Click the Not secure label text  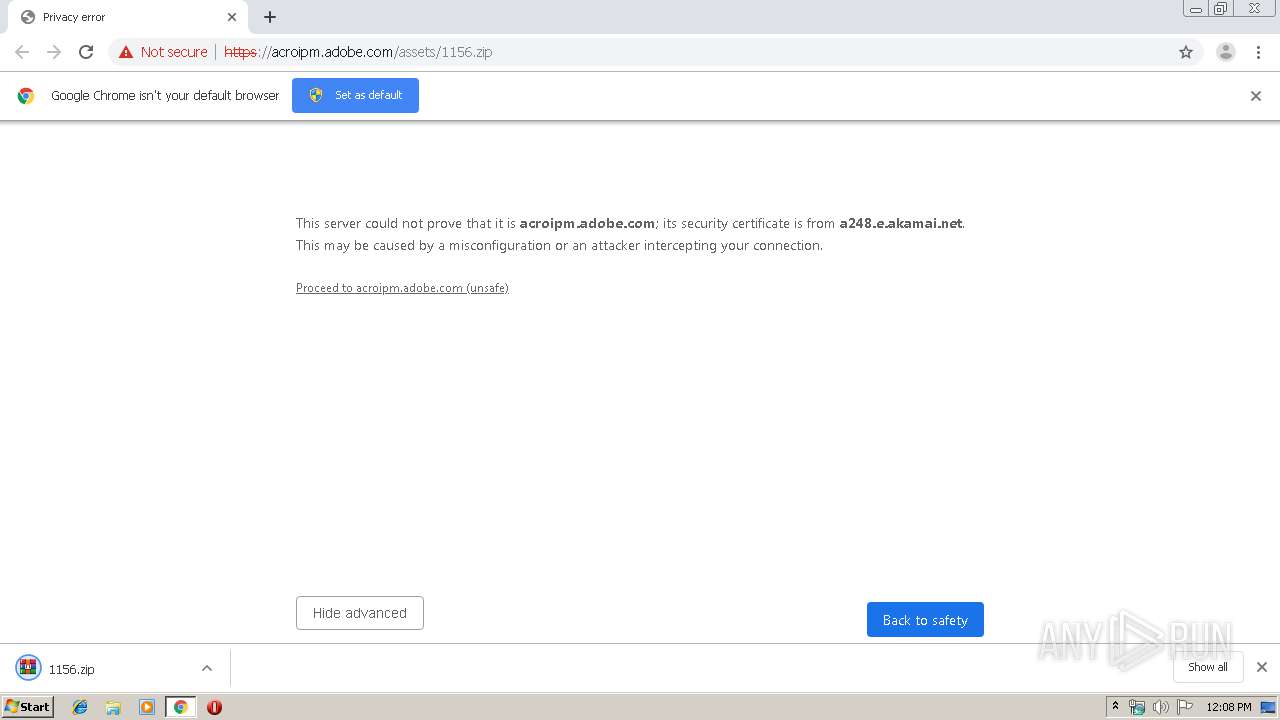174,52
